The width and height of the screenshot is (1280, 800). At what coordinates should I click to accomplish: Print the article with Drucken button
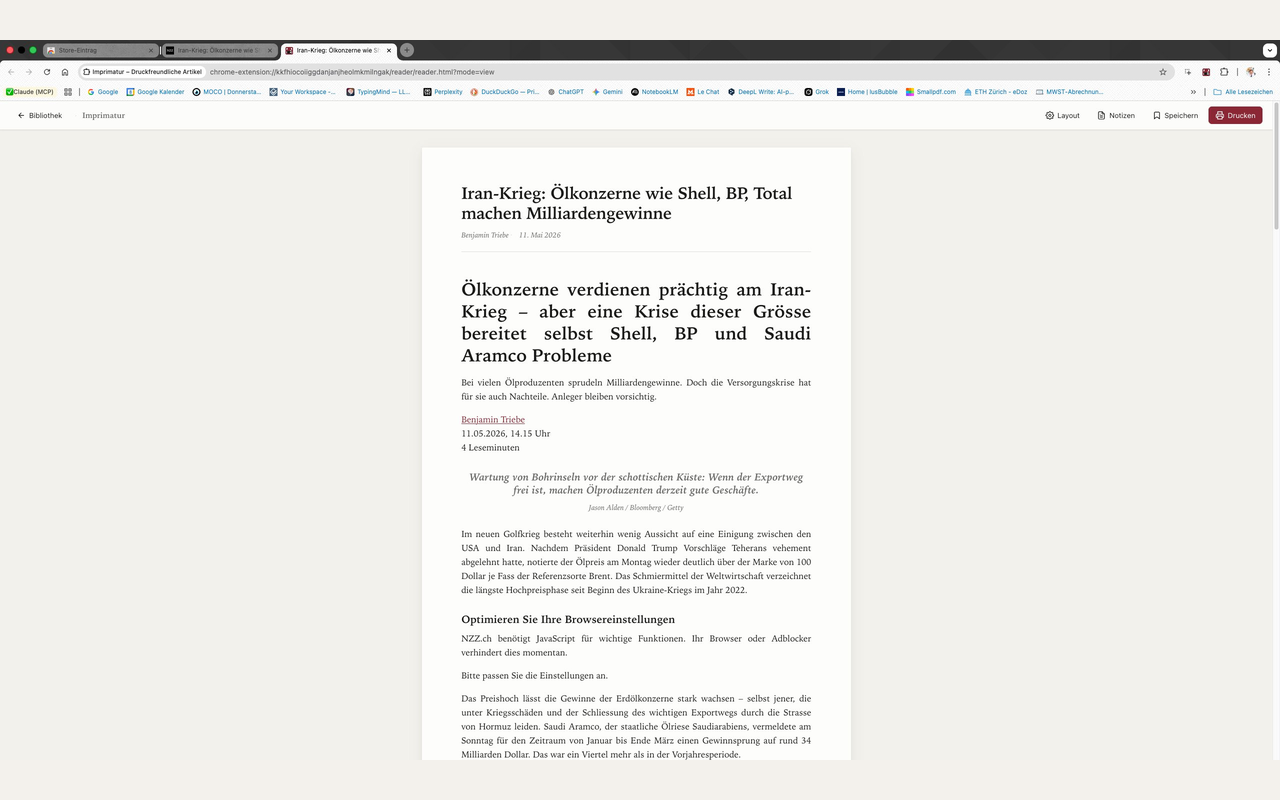pos(1235,115)
